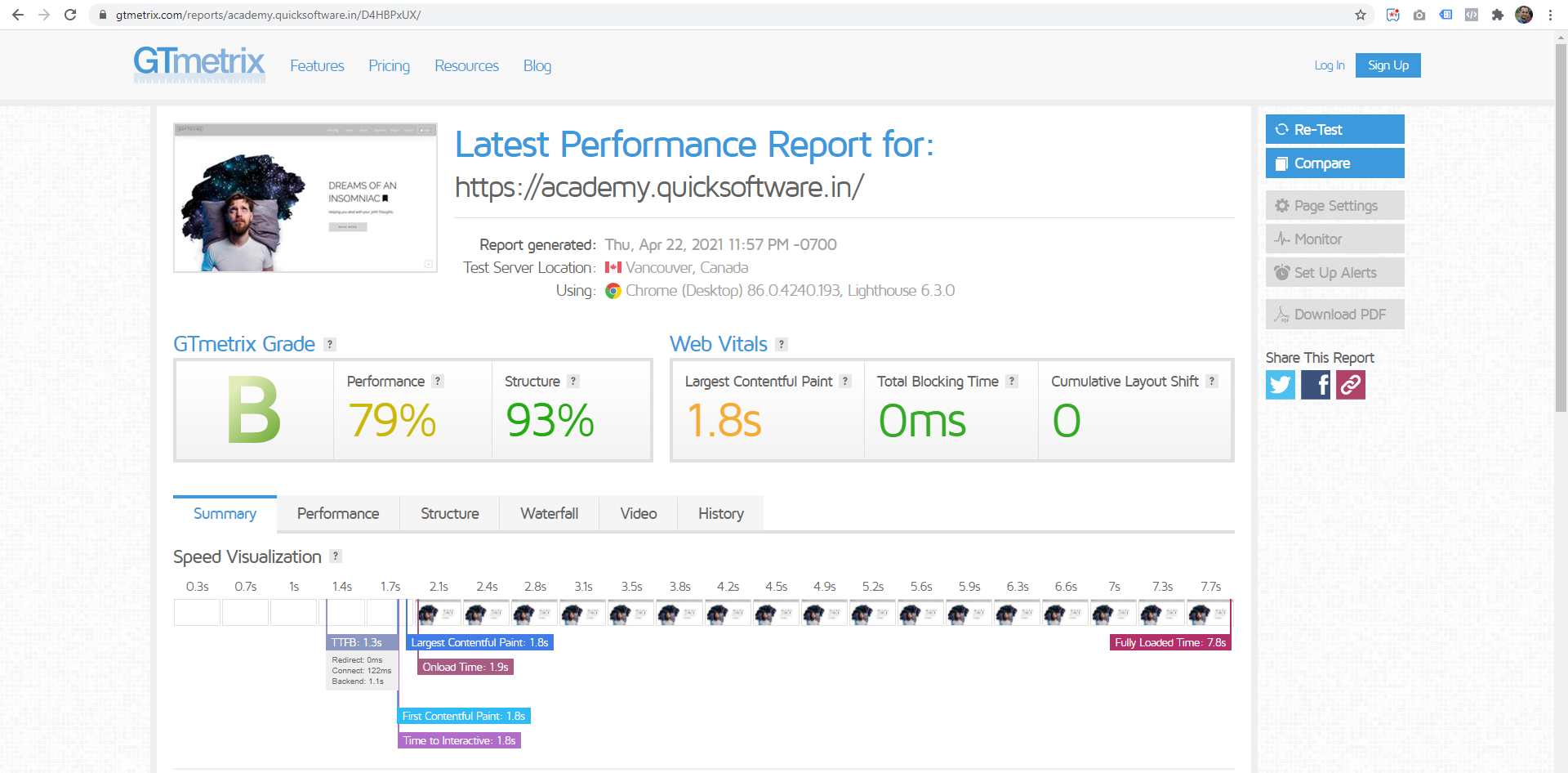The width and height of the screenshot is (1568, 773).
Task: Reload the page with the refresh icon
Action: [x=70, y=15]
